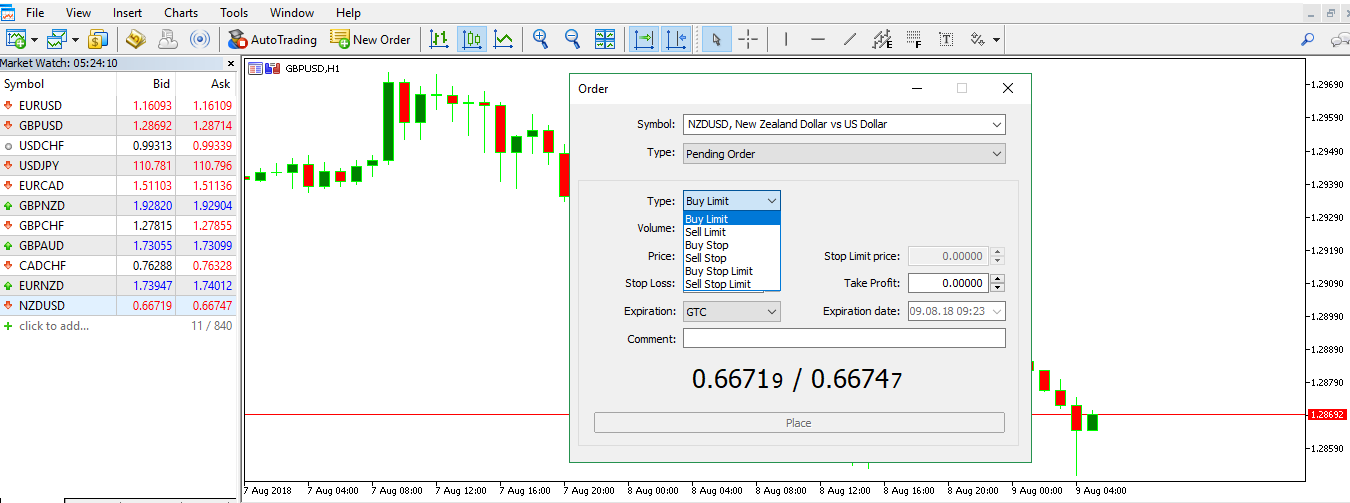Expand profiles dropdown arrow
Image resolution: width=1350 pixels, height=503 pixels.
click(x=73, y=41)
